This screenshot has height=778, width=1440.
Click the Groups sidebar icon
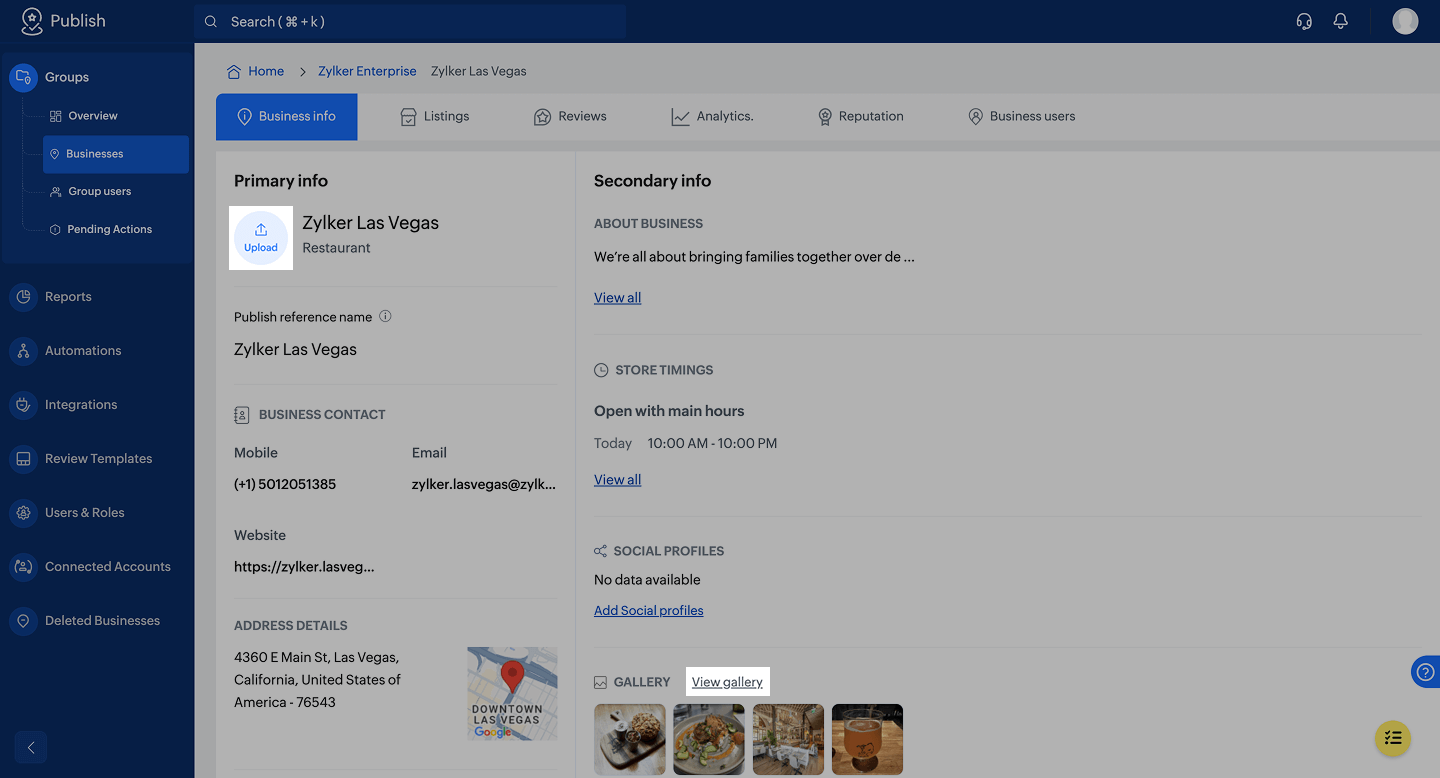(23, 77)
